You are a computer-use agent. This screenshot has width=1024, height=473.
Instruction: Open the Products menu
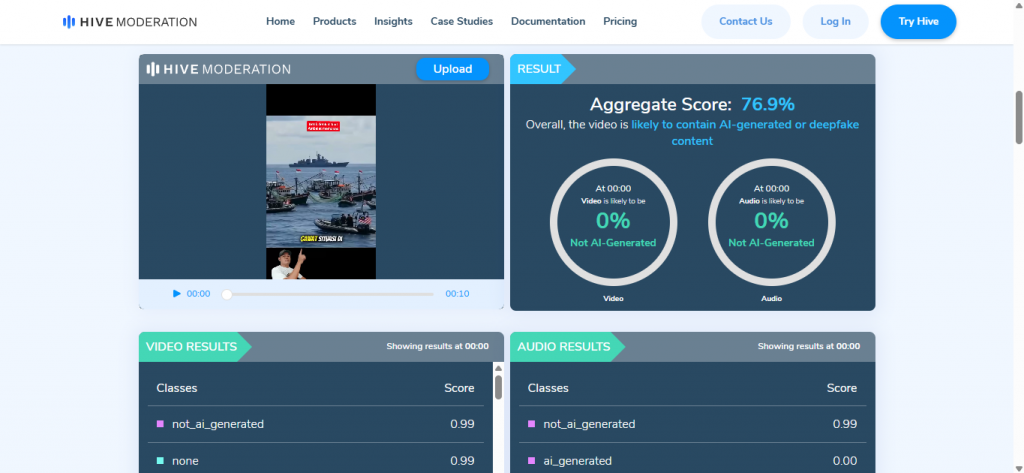(x=334, y=21)
